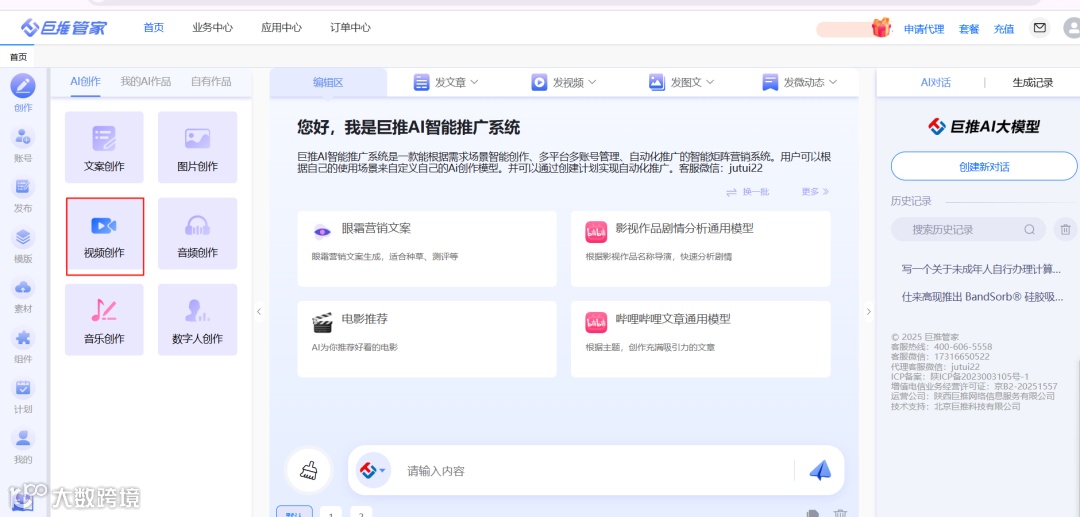The width and height of the screenshot is (1080, 517).
Task: Open the 发微动态 dropdown
Action: pos(800,83)
